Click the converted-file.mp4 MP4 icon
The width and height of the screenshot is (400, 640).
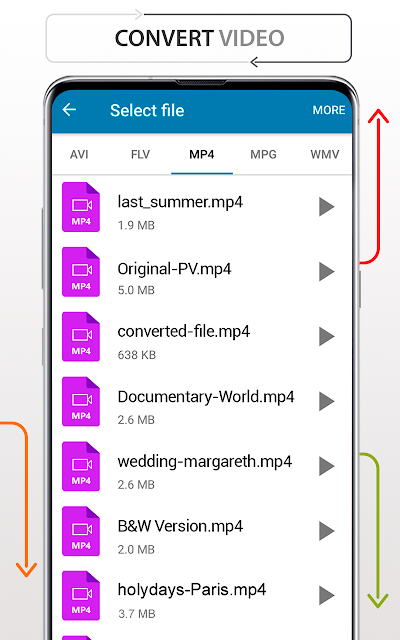[x=81, y=337]
